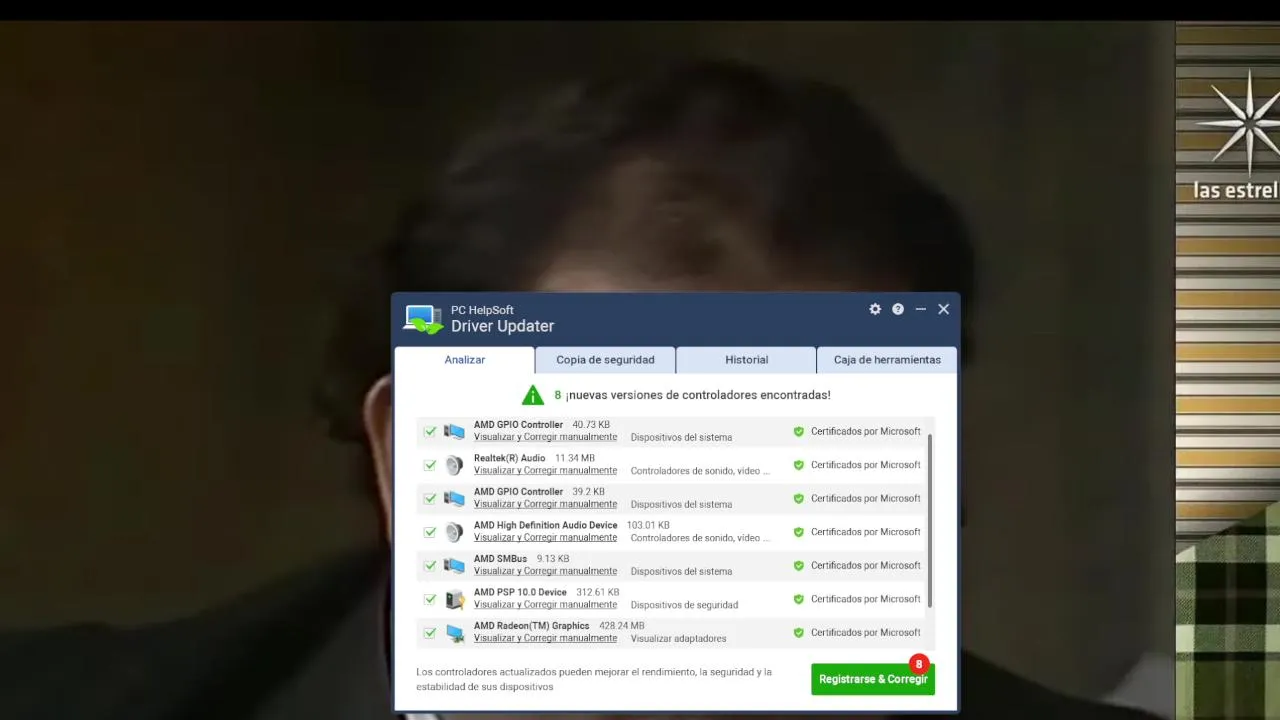
Task: Click the first AMD GPIO Controller 40.73 KB device icon
Action: pyautogui.click(x=455, y=432)
